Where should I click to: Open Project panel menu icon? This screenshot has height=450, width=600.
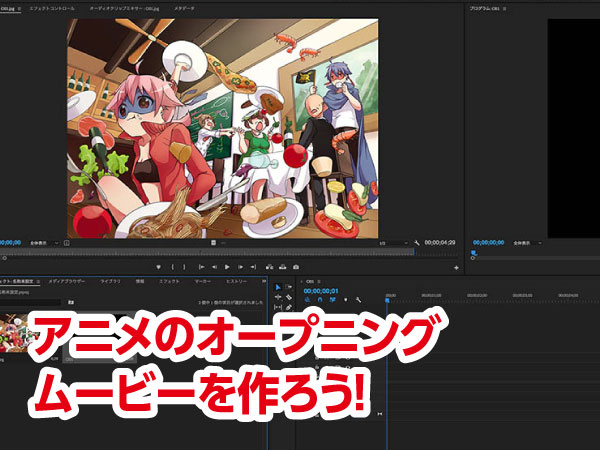point(38,281)
